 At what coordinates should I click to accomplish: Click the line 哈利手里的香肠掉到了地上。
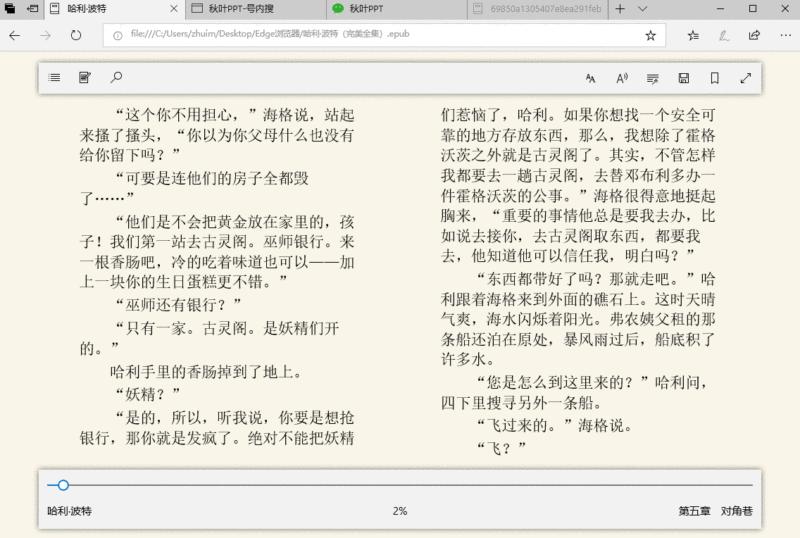pyautogui.click(x=206, y=372)
